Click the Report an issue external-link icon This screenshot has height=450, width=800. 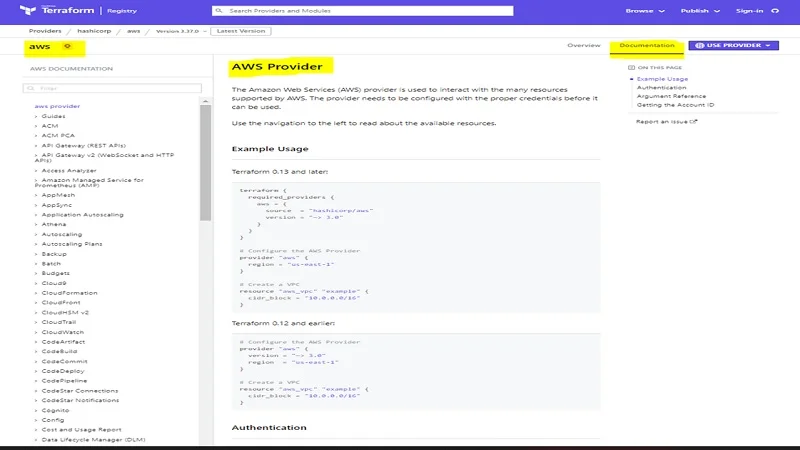[x=694, y=121]
